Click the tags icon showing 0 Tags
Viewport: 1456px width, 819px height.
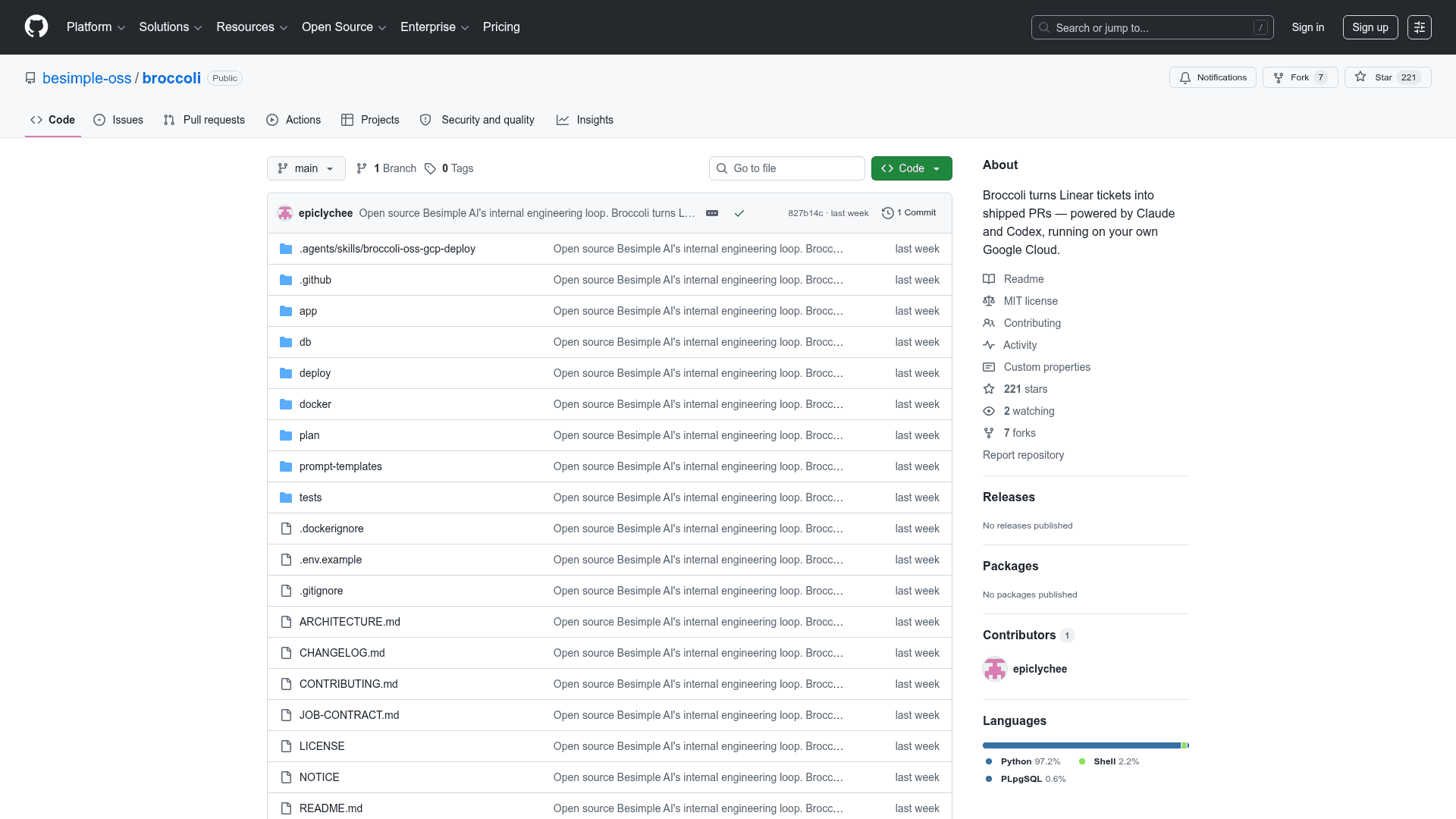point(431,168)
